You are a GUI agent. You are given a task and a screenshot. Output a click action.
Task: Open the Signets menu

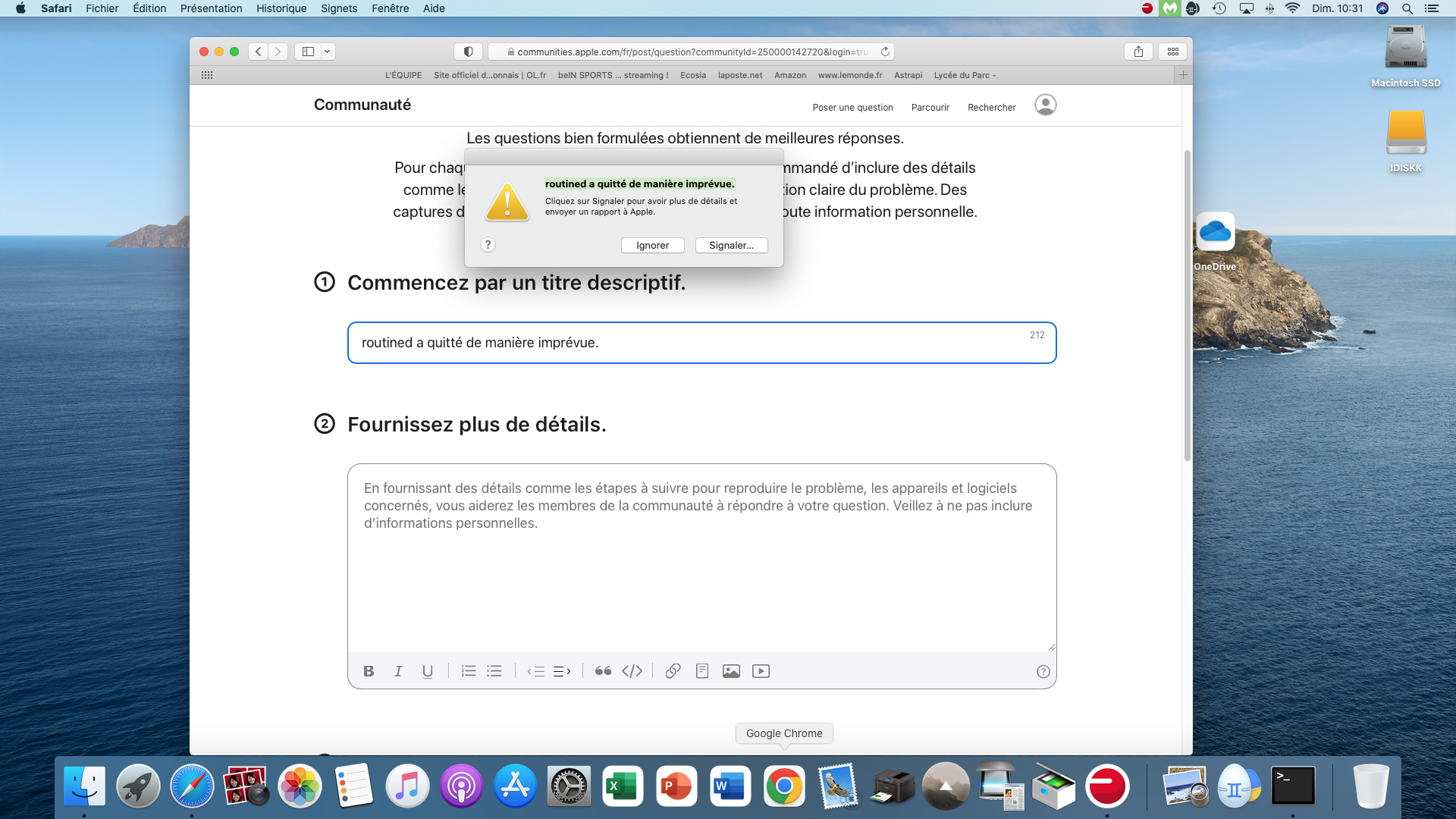(338, 8)
